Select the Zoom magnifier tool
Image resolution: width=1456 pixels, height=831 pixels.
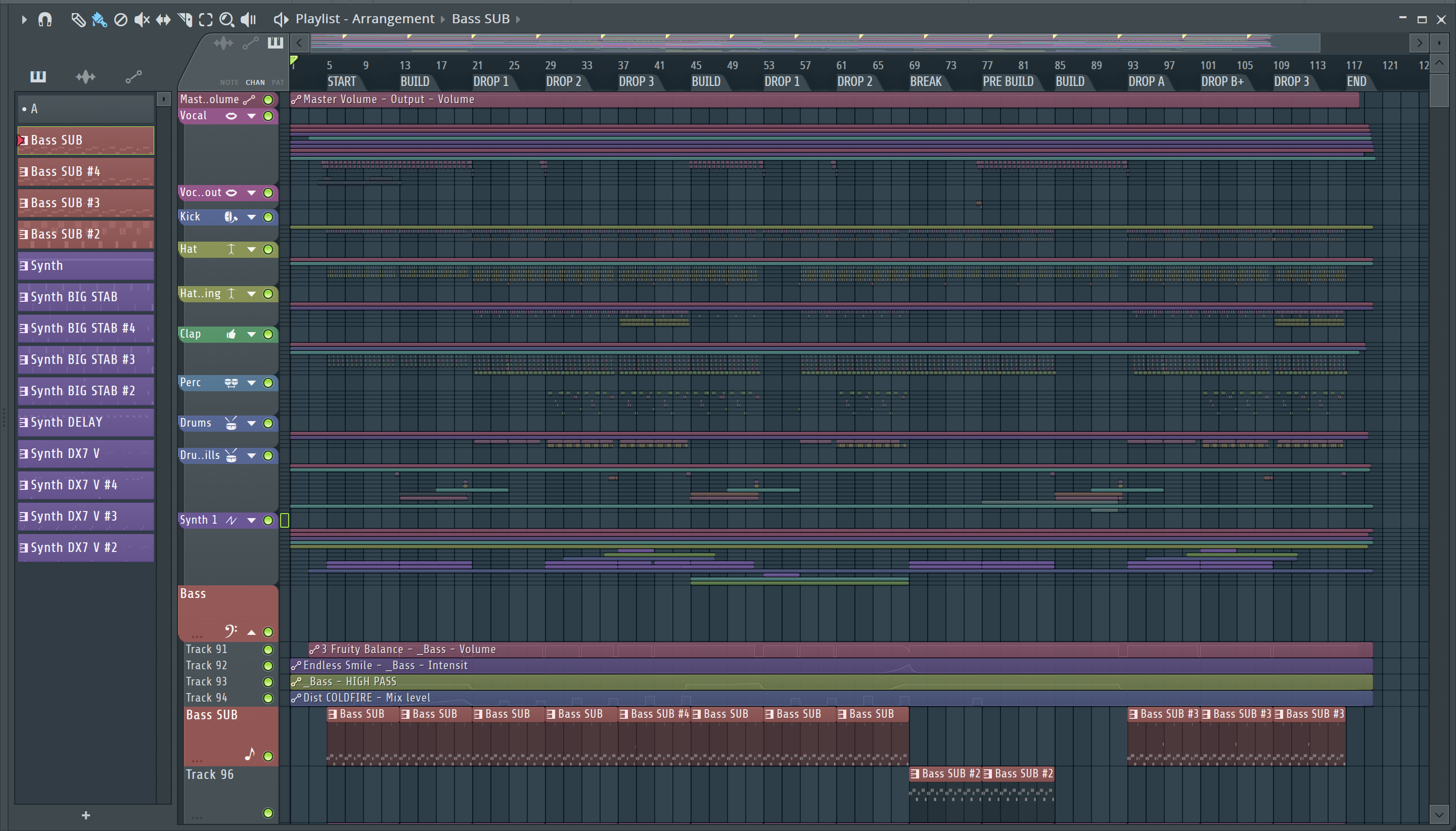point(226,19)
